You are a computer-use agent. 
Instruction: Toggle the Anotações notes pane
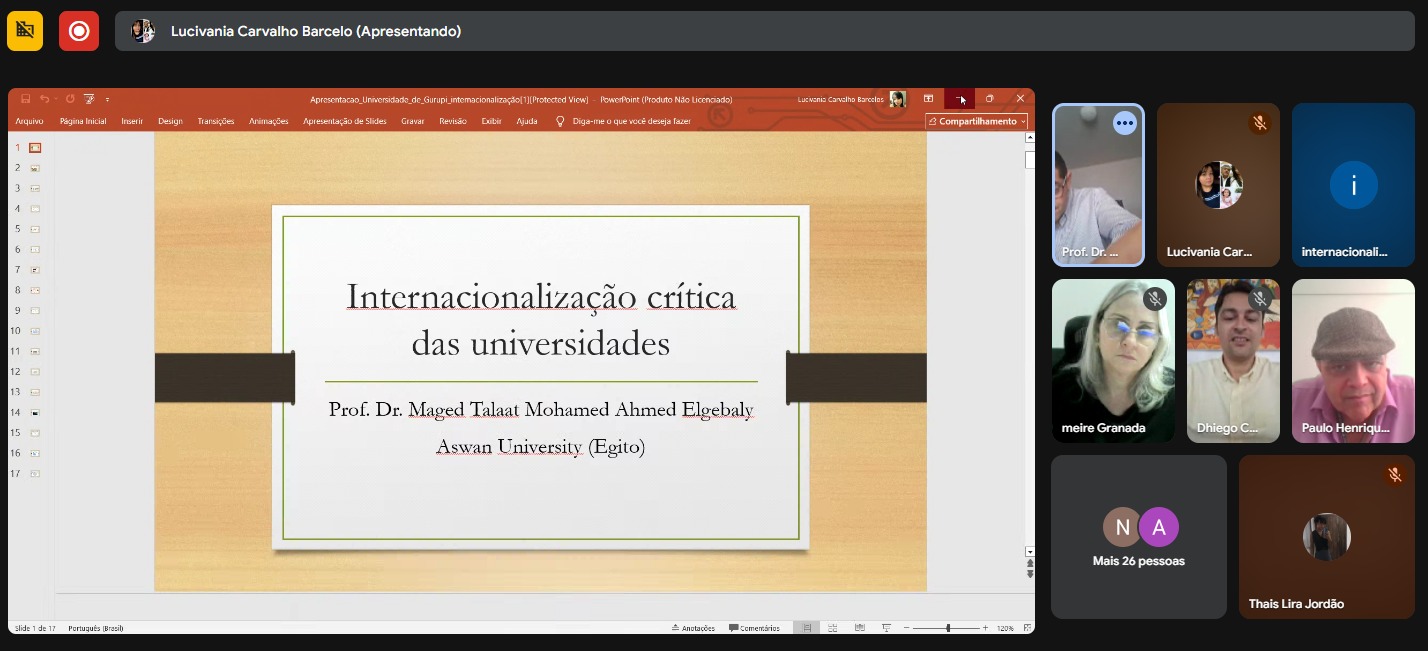[693, 628]
